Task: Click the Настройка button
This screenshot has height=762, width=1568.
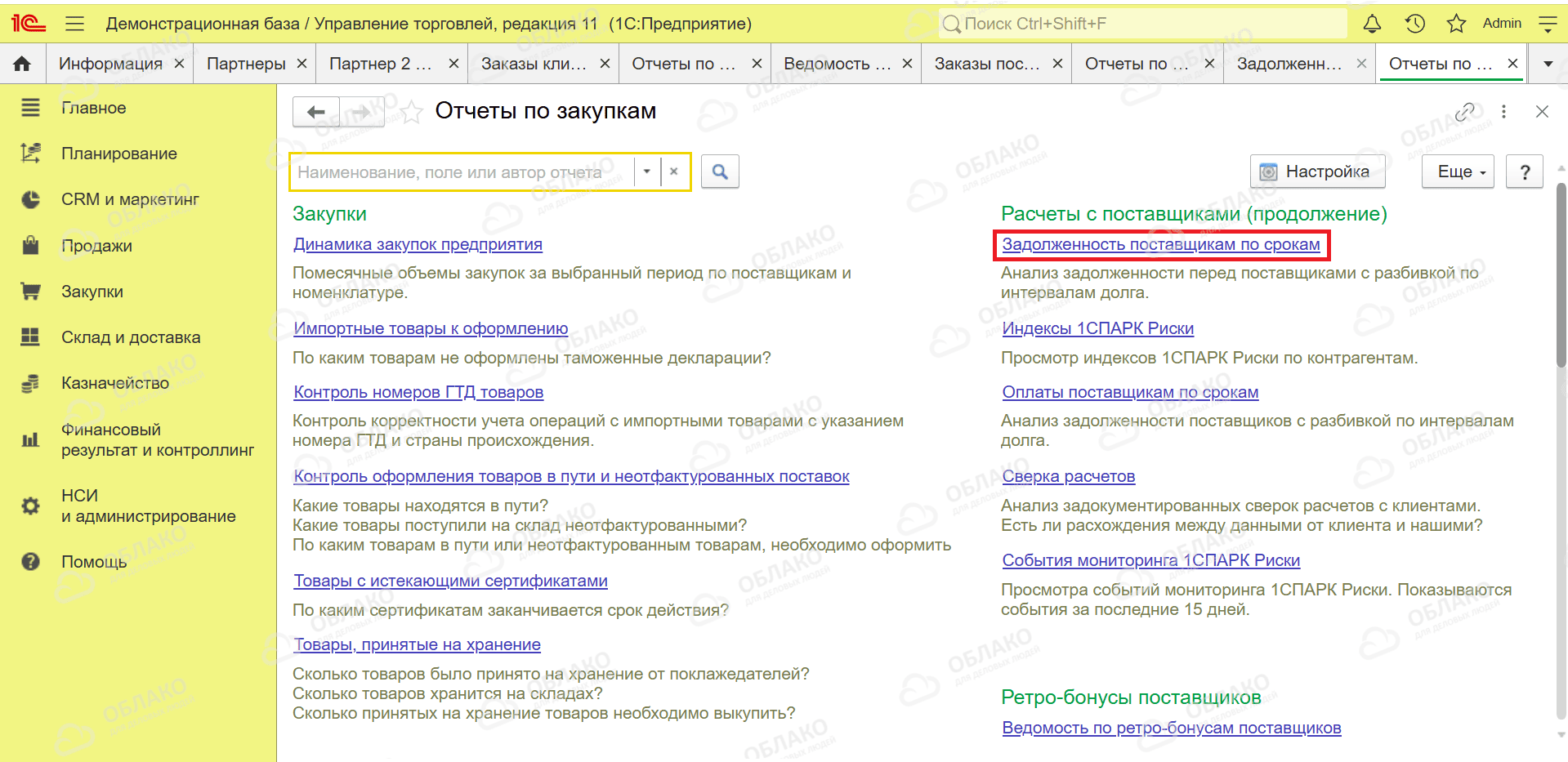Action: [1318, 172]
